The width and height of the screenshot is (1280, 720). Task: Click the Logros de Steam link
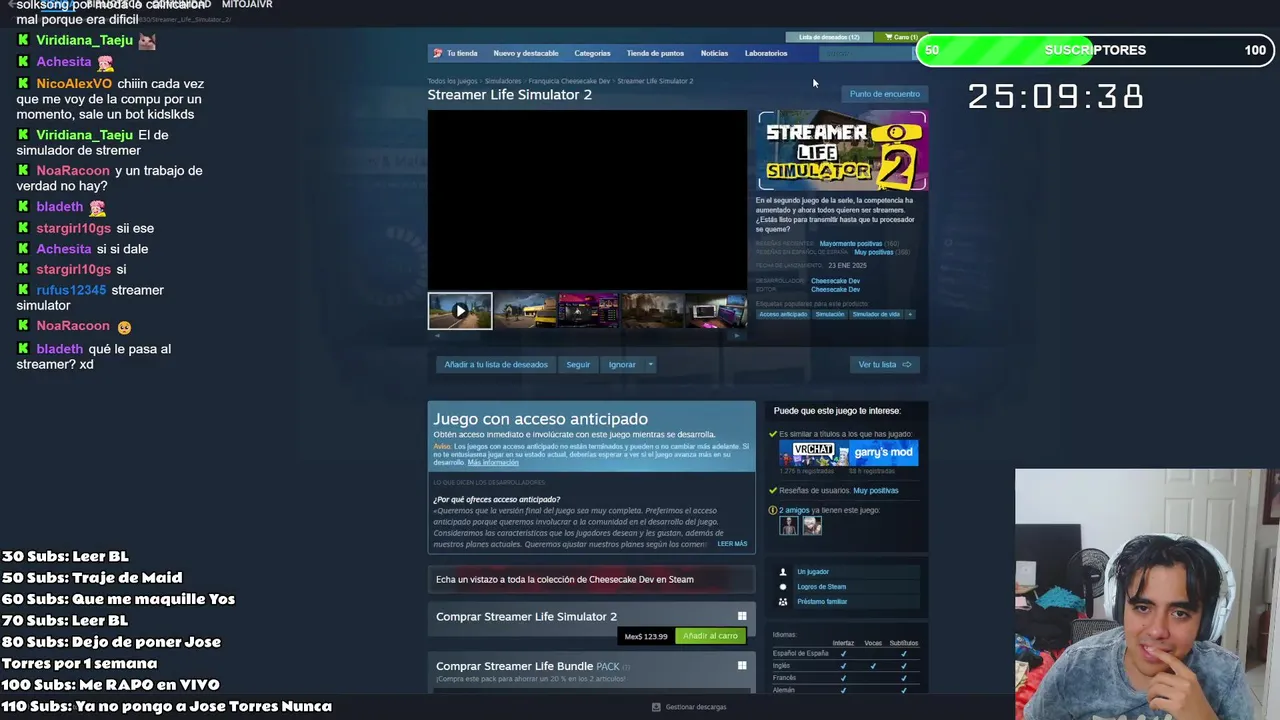tap(821, 587)
